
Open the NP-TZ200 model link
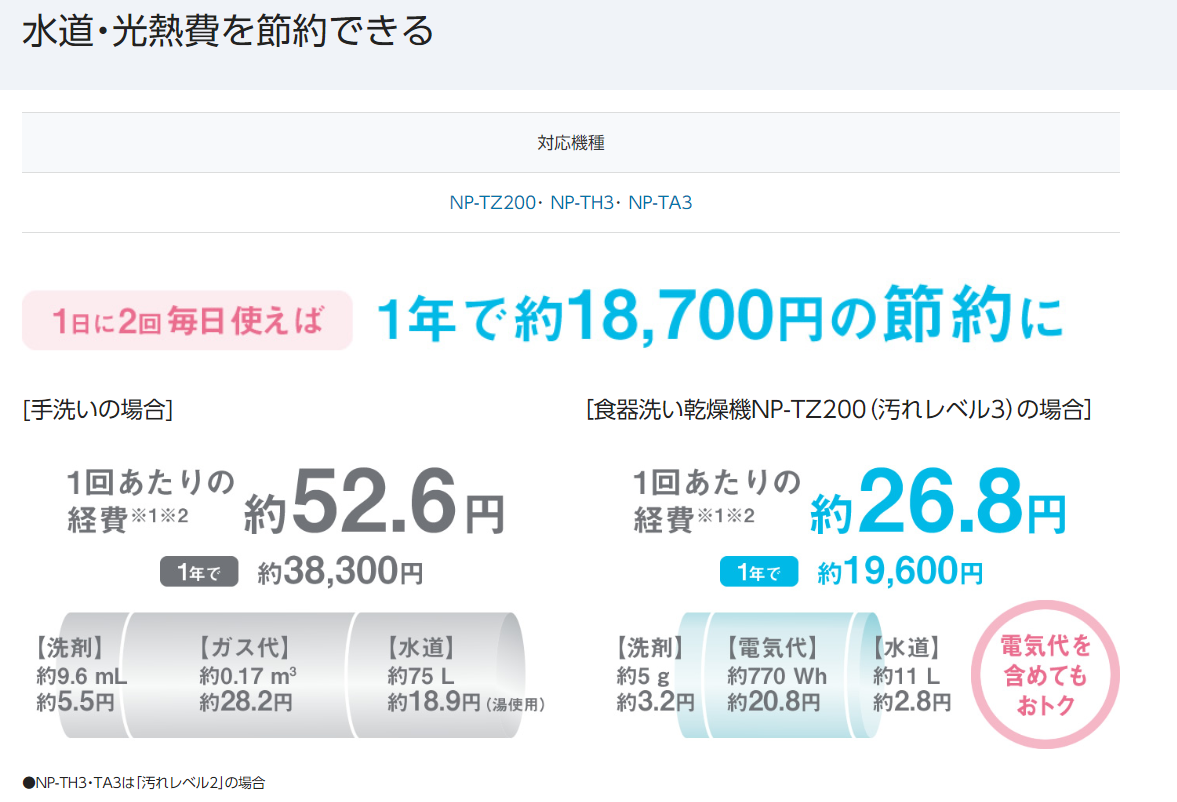[x=492, y=203]
